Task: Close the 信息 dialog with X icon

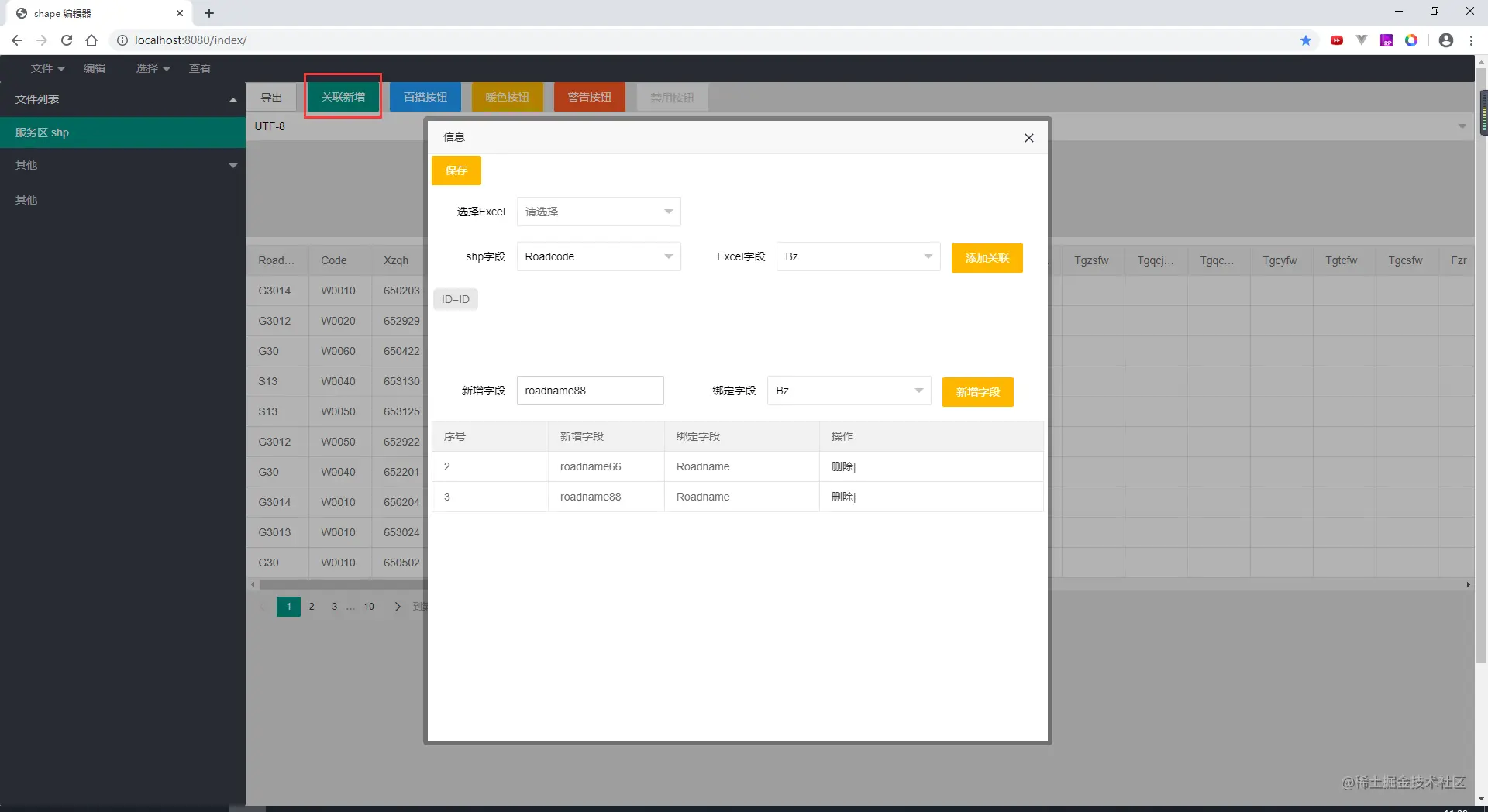Action: 1028,138
